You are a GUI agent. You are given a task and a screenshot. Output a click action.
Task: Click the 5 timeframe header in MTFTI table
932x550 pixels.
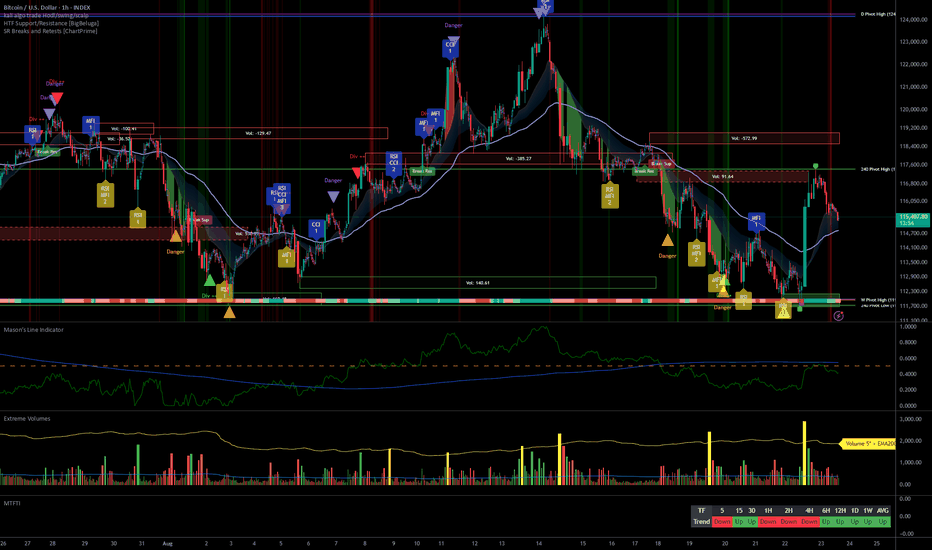click(x=722, y=511)
